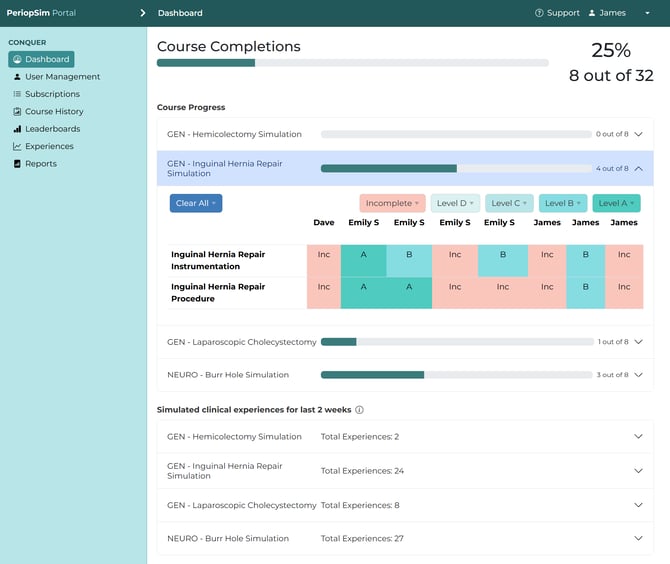Click the Dave column header

(x=324, y=223)
